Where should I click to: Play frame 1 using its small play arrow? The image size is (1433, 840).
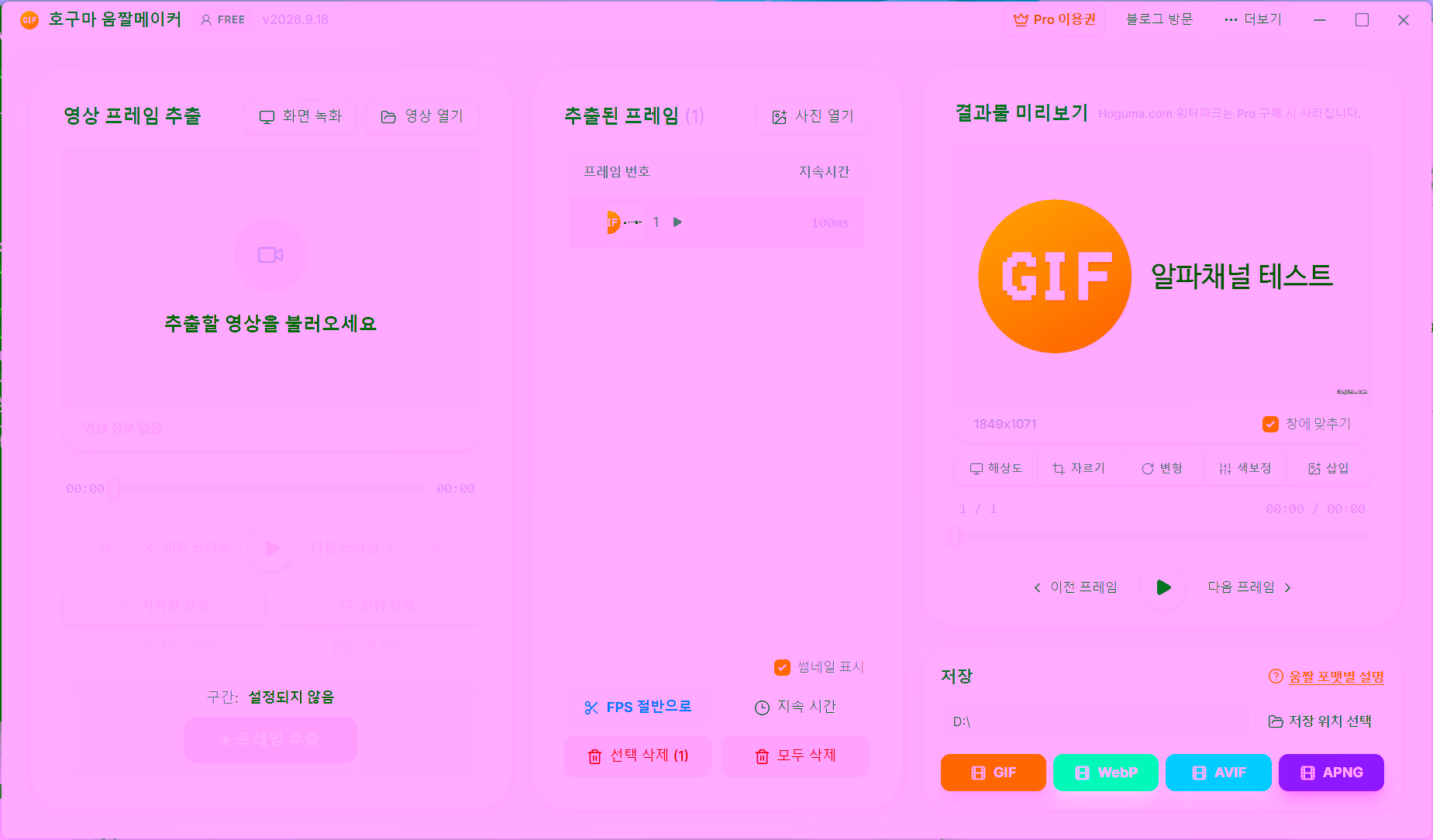pos(677,222)
